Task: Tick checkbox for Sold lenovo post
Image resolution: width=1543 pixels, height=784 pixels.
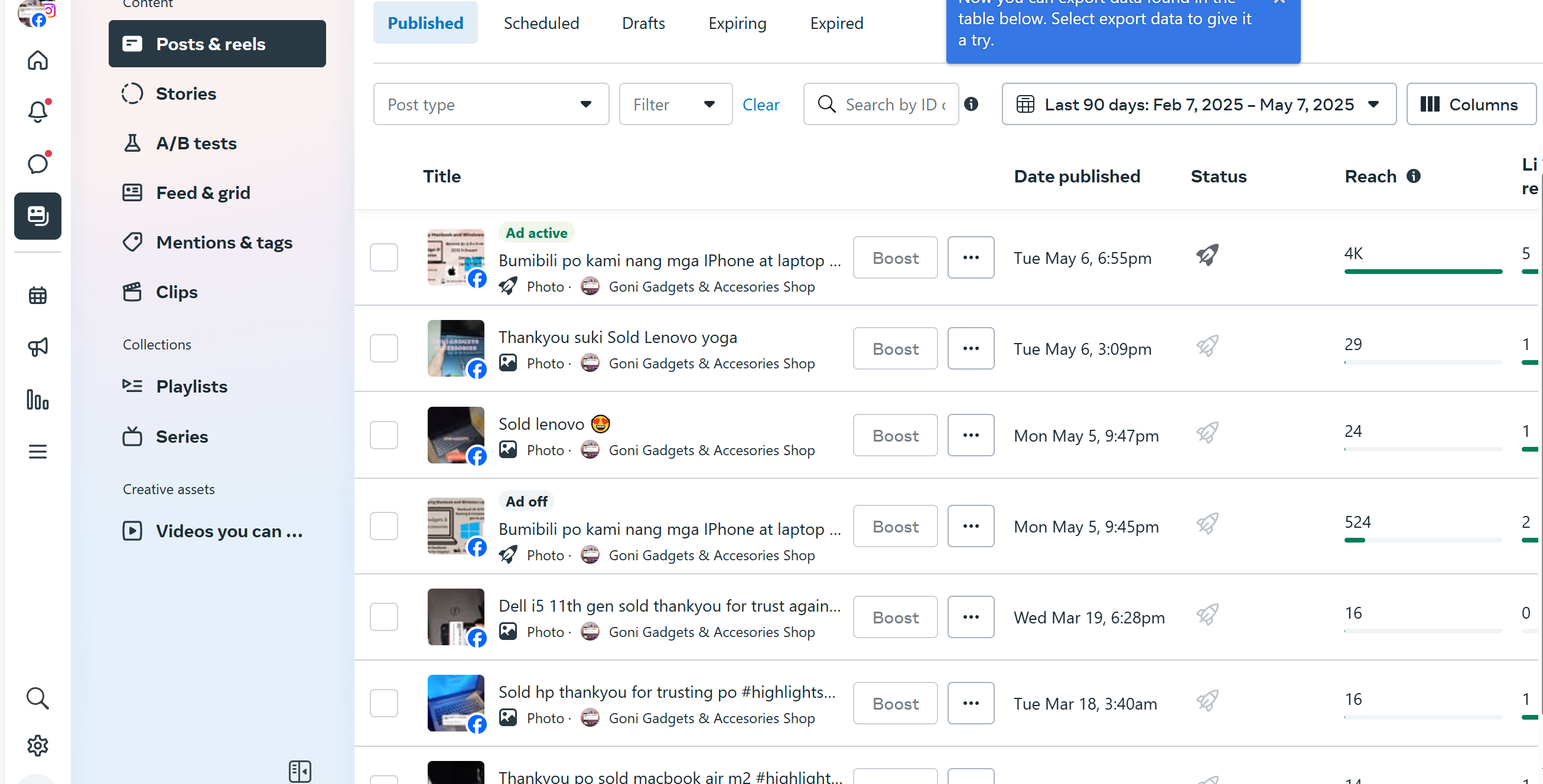Action: pos(384,435)
